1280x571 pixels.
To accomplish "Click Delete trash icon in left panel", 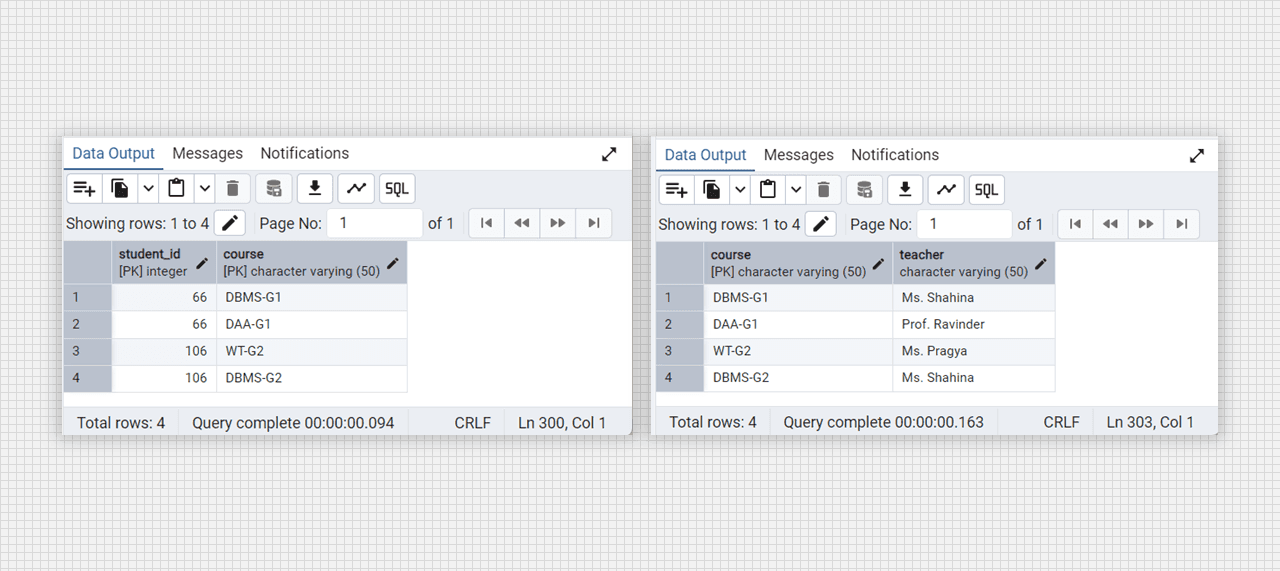I will pyautogui.click(x=232, y=188).
